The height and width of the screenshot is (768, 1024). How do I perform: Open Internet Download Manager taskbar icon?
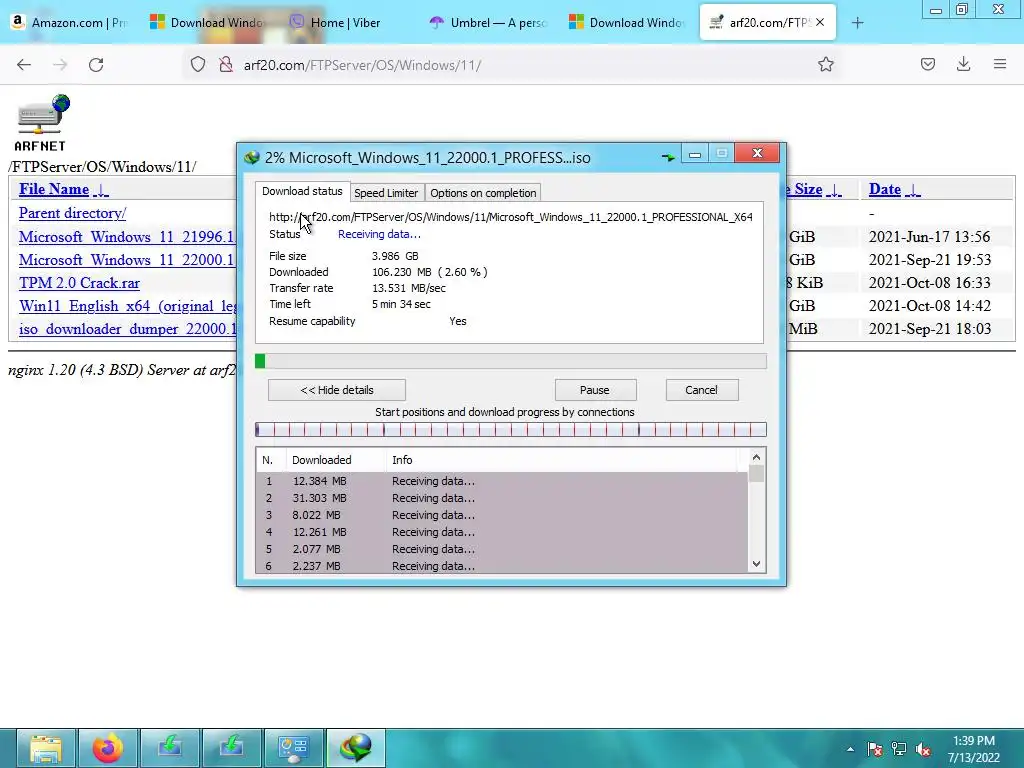point(356,748)
